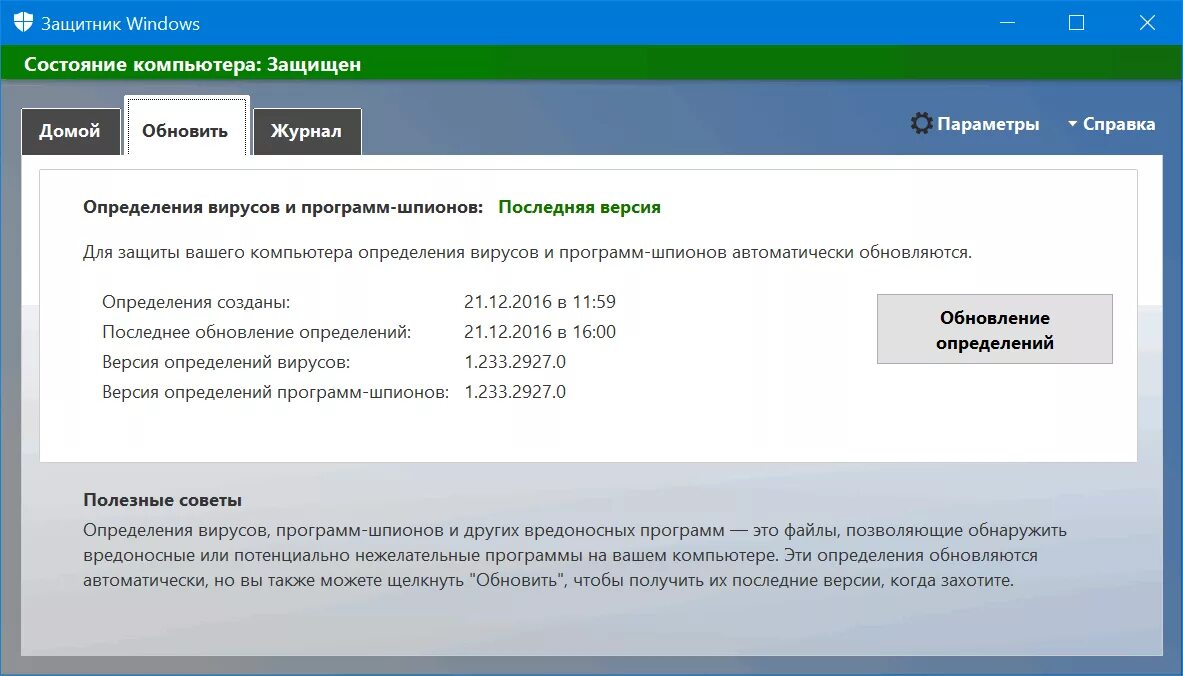Click the Последнее обновление определений label
The height and width of the screenshot is (676, 1183).
coord(257,333)
